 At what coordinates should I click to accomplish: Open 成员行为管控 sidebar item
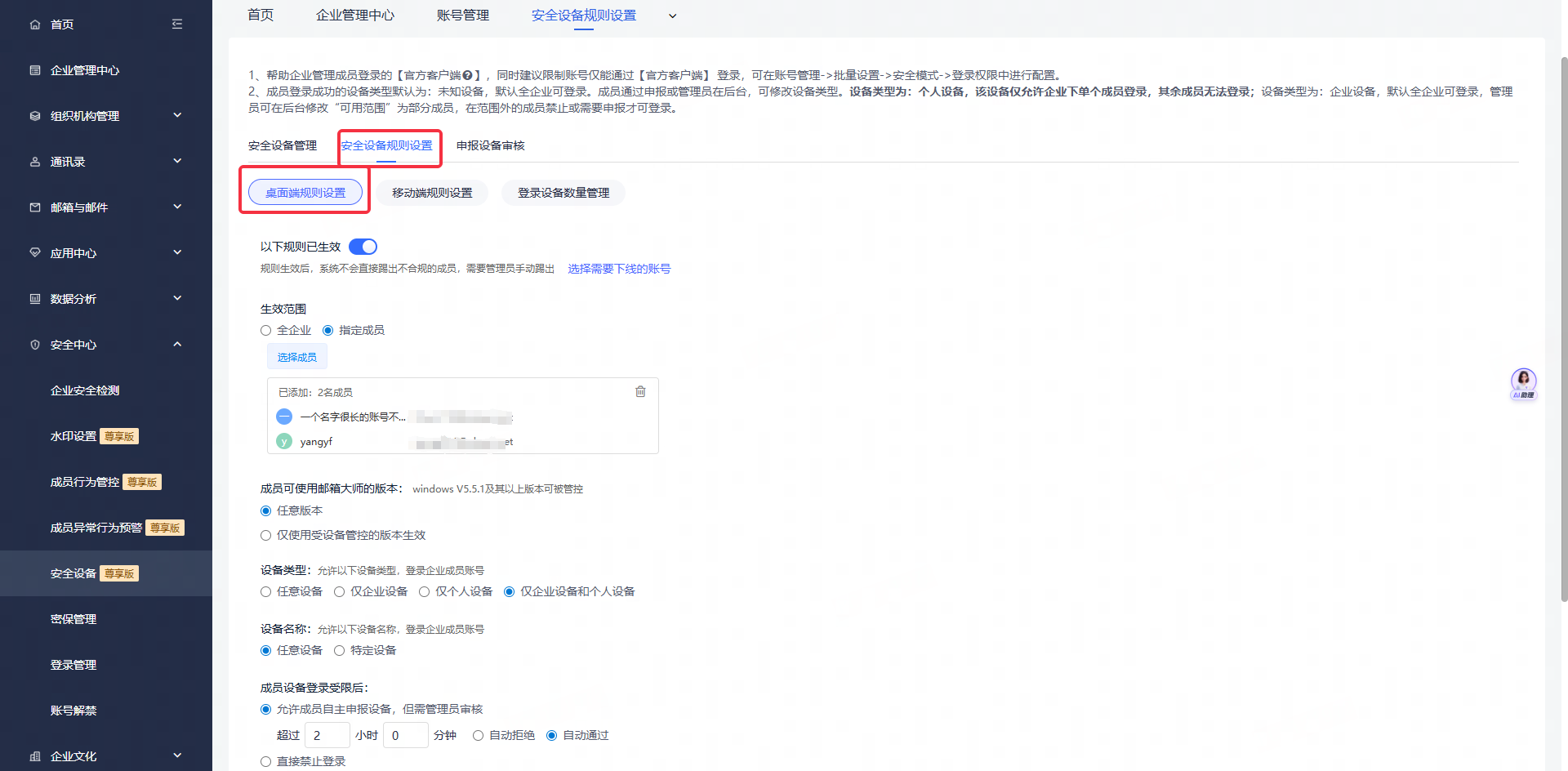[85, 482]
